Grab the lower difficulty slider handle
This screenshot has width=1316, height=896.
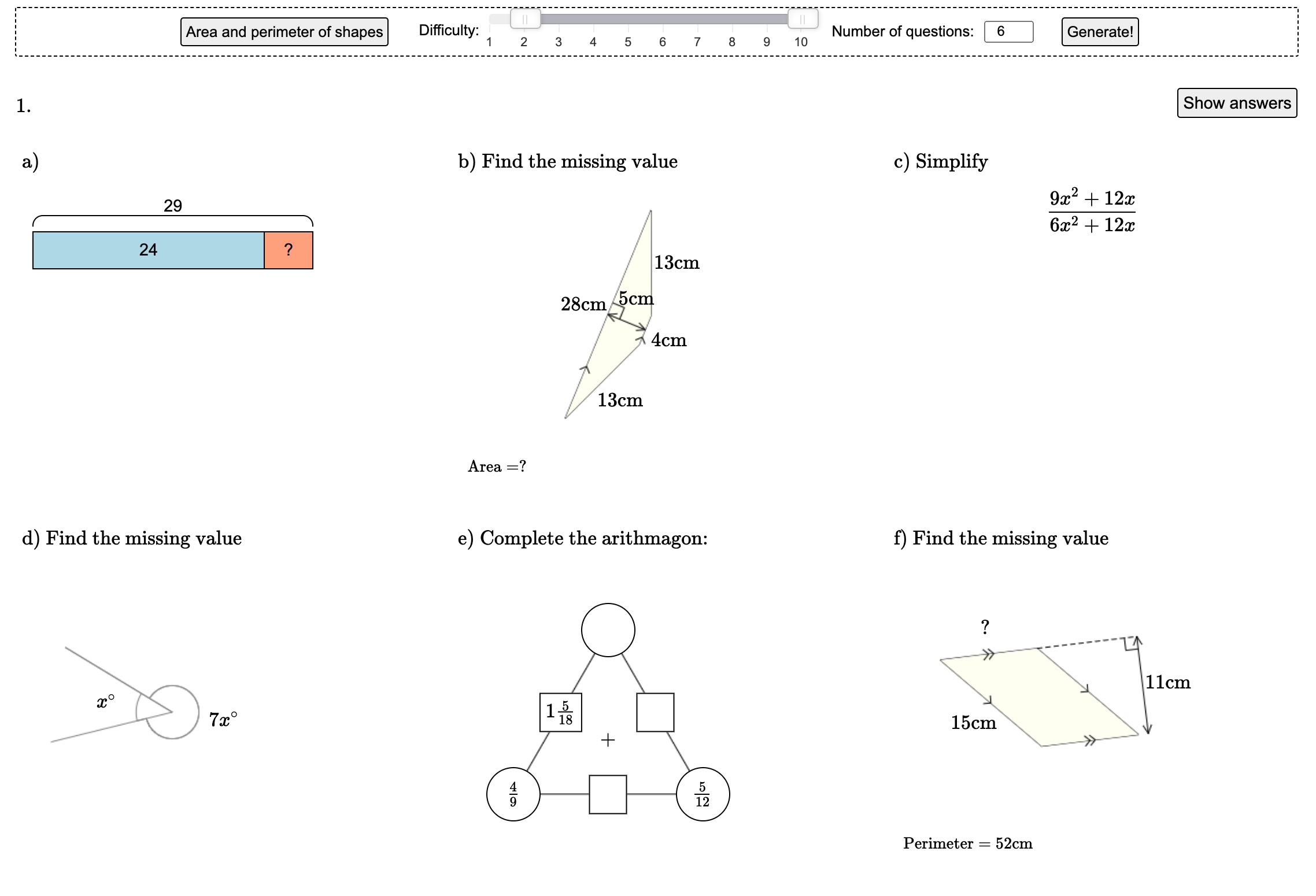point(525,18)
